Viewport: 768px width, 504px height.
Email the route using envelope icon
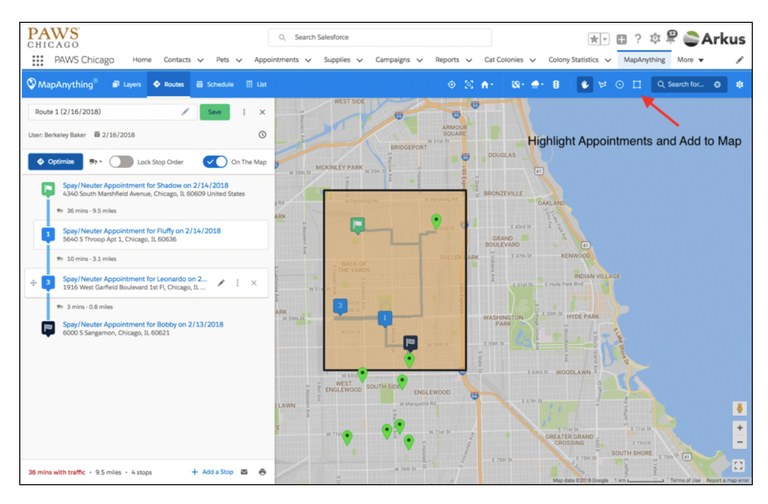point(244,472)
